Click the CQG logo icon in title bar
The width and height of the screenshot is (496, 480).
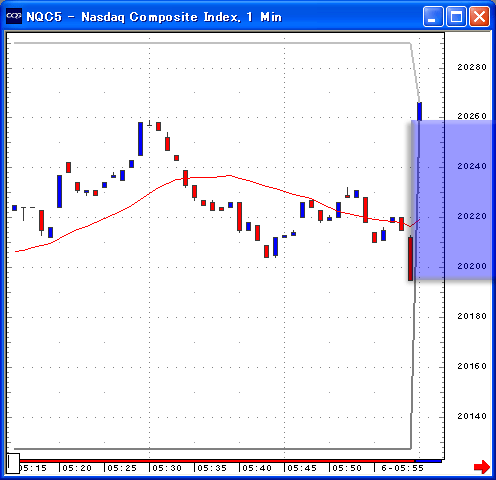tap(14, 16)
